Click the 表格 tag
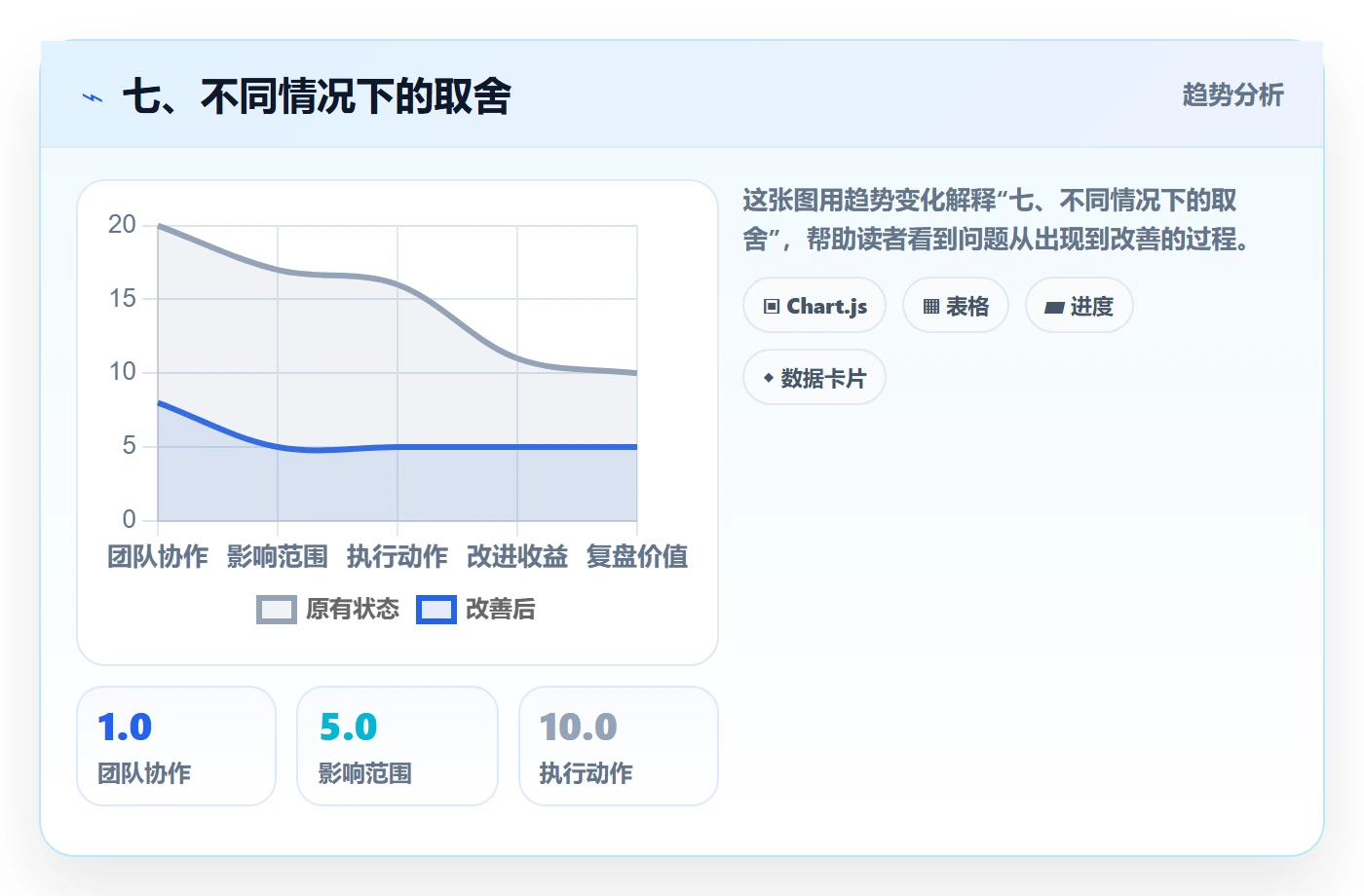1364x896 pixels. tap(956, 306)
